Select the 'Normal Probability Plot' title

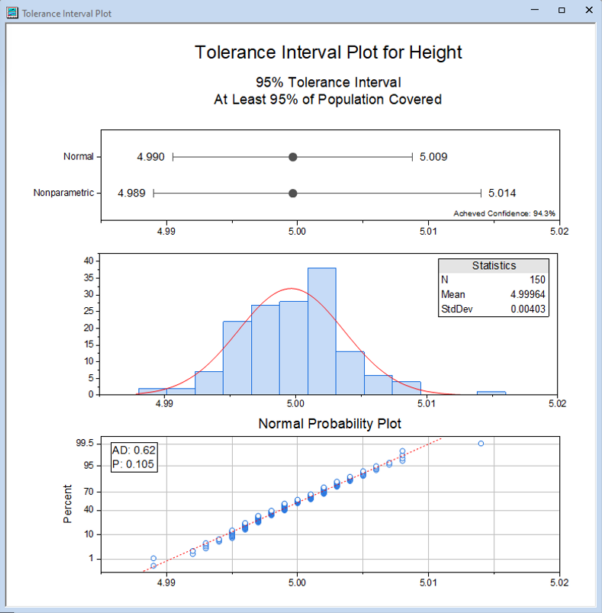(x=328, y=424)
